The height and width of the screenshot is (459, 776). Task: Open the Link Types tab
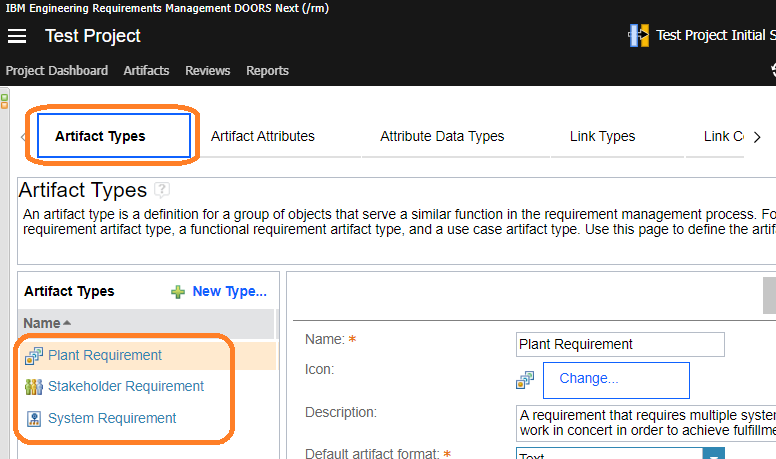coord(602,136)
